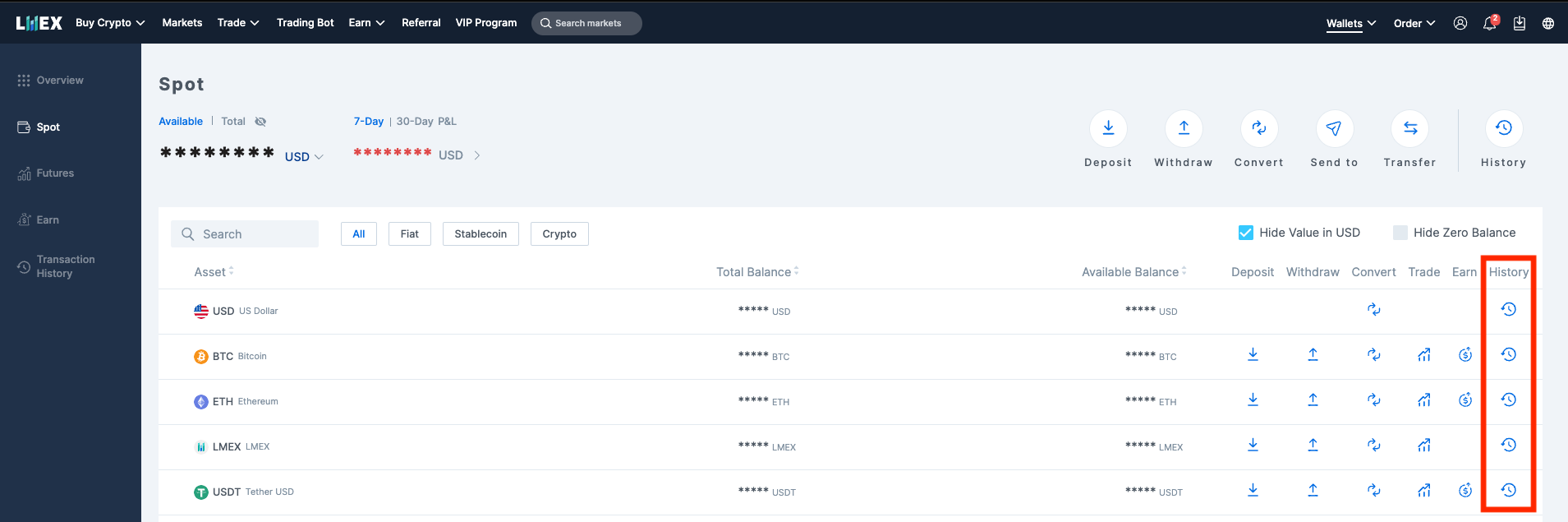Image resolution: width=1568 pixels, height=522 pixels.
Task: Check Hide Zero Balance
Action: [1400, 233]
